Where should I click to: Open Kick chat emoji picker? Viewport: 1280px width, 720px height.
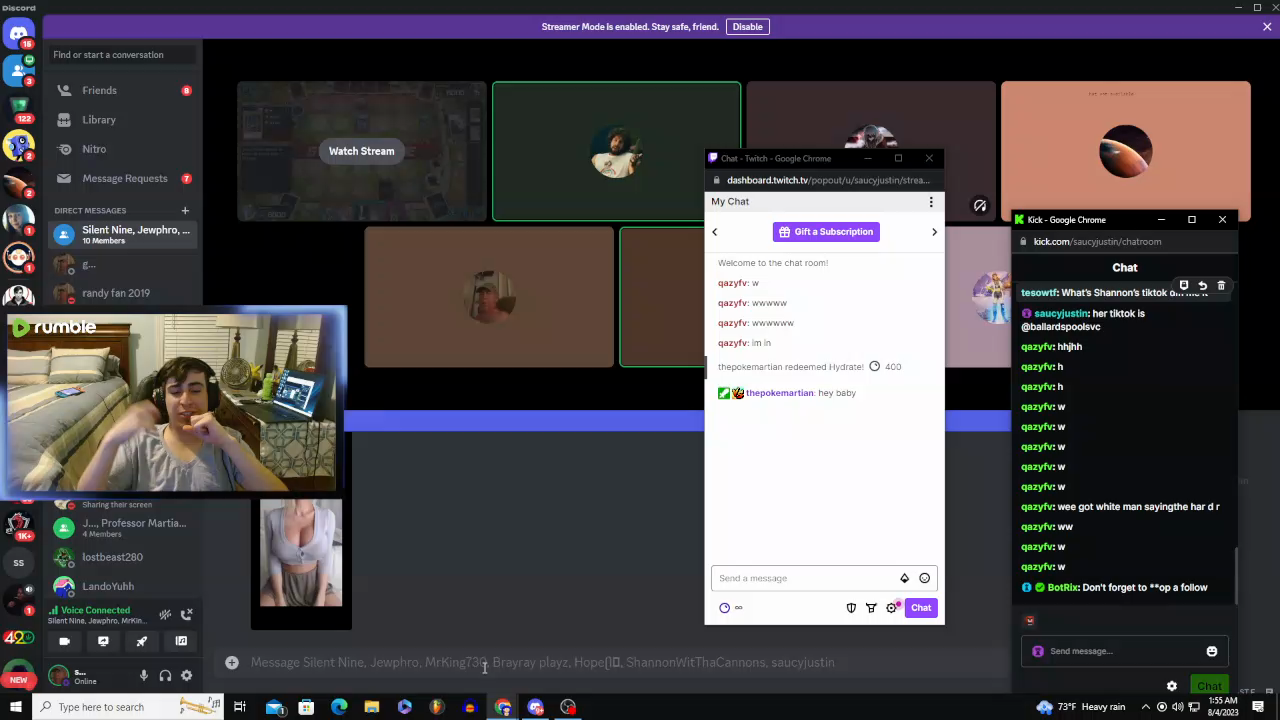[1212, 651]
